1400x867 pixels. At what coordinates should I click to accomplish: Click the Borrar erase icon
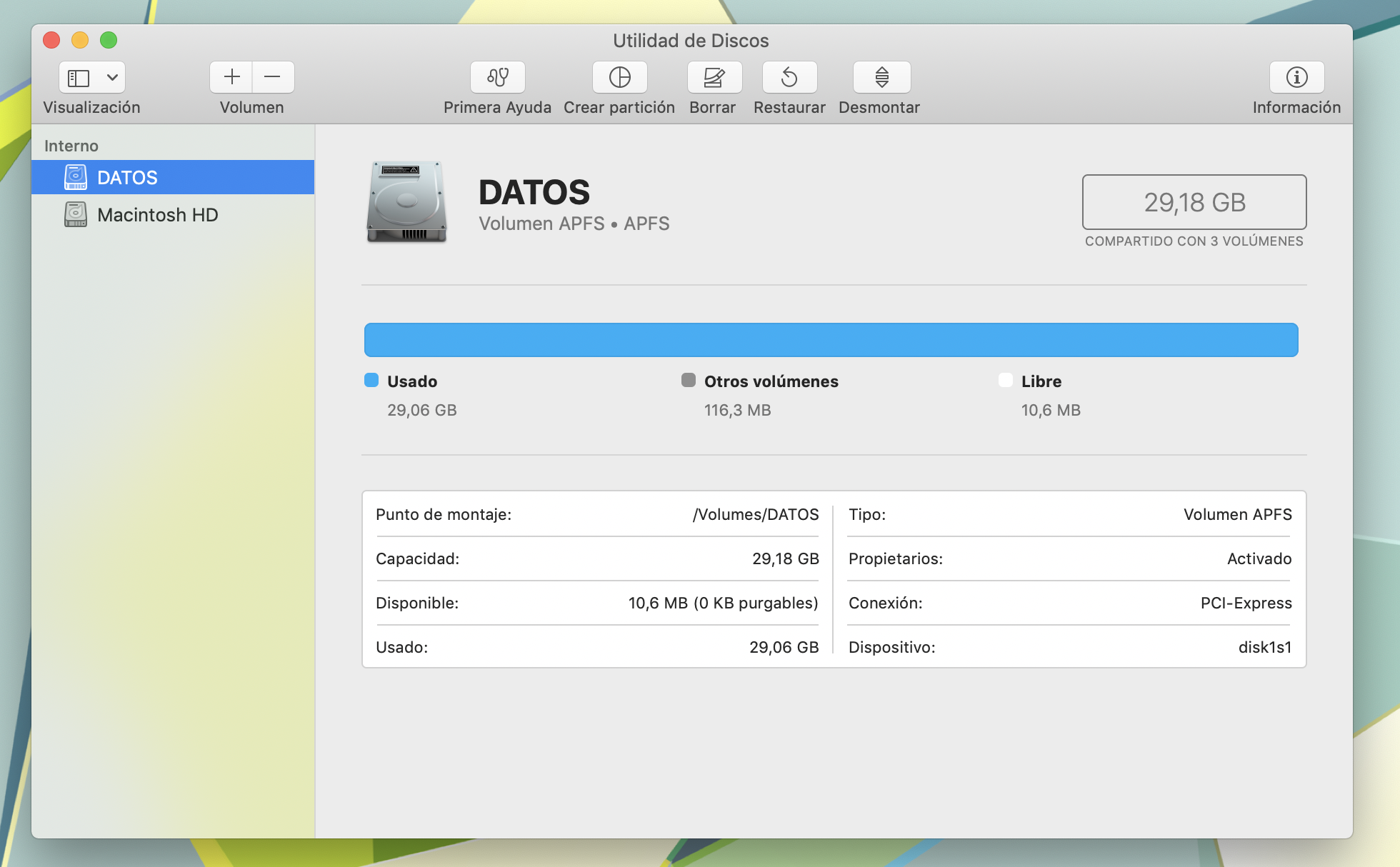tap(714, 77)
